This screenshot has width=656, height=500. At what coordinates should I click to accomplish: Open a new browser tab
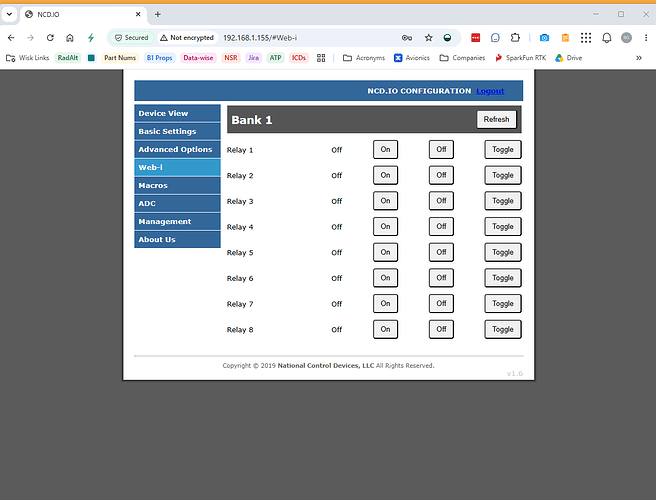point(158,14)
